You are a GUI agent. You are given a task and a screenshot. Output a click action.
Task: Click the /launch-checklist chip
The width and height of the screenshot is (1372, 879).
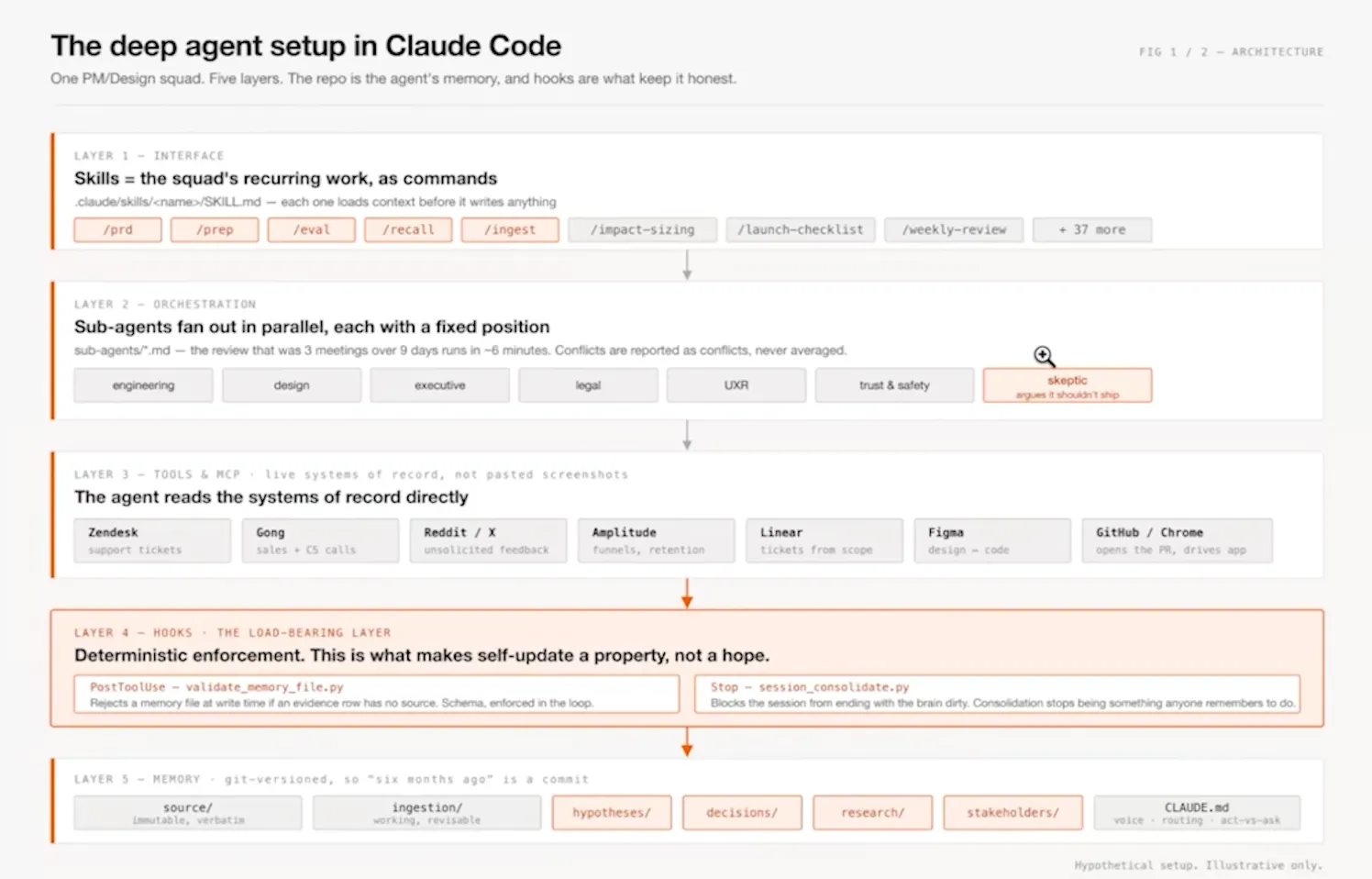[801, 229]
